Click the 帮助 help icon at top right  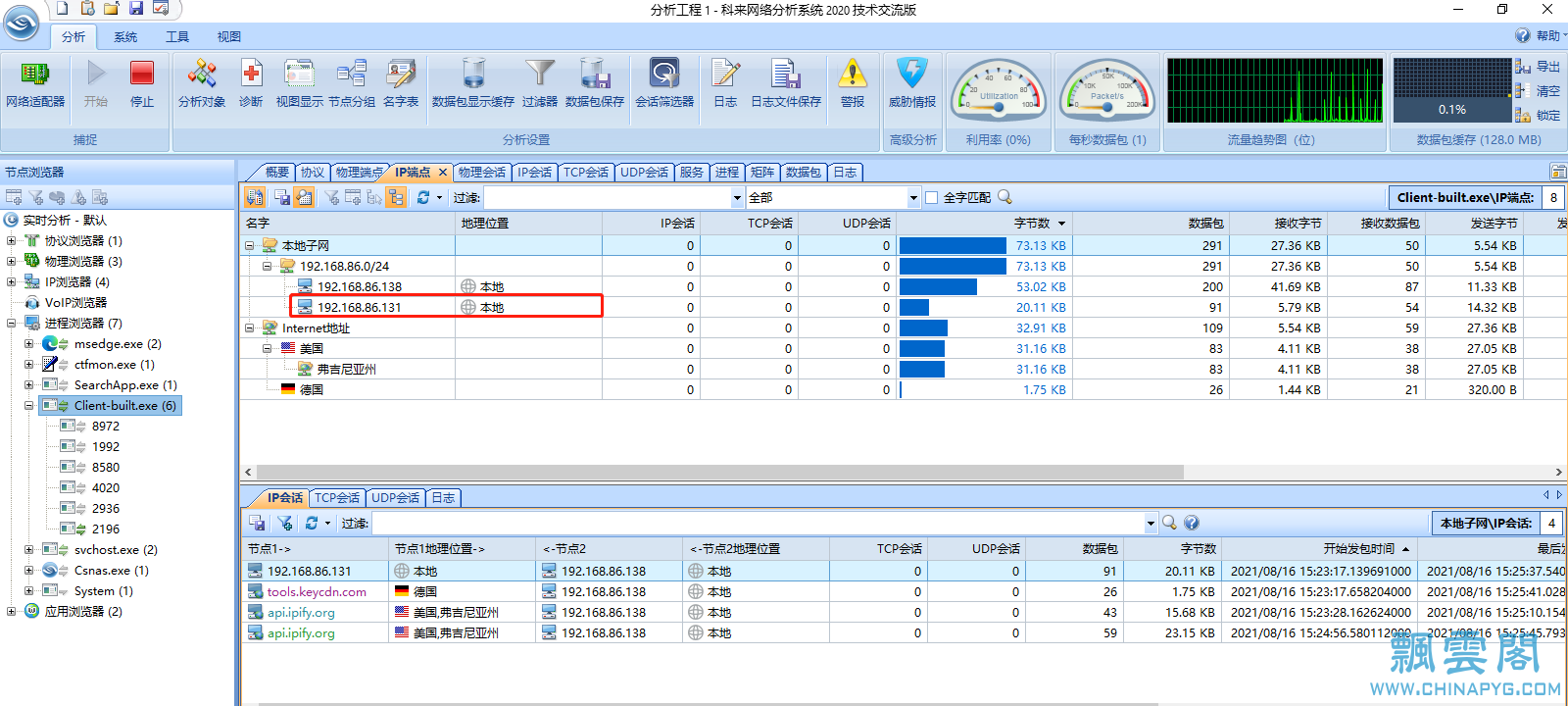(x=1522, y=35)
